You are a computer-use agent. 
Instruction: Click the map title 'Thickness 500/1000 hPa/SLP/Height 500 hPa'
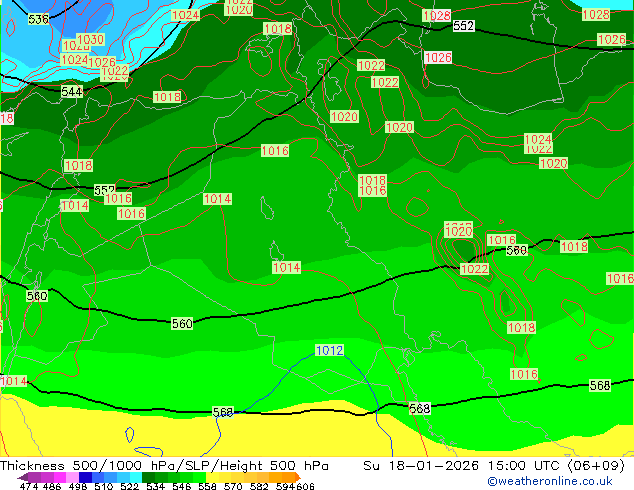click(x=164, y=465)
